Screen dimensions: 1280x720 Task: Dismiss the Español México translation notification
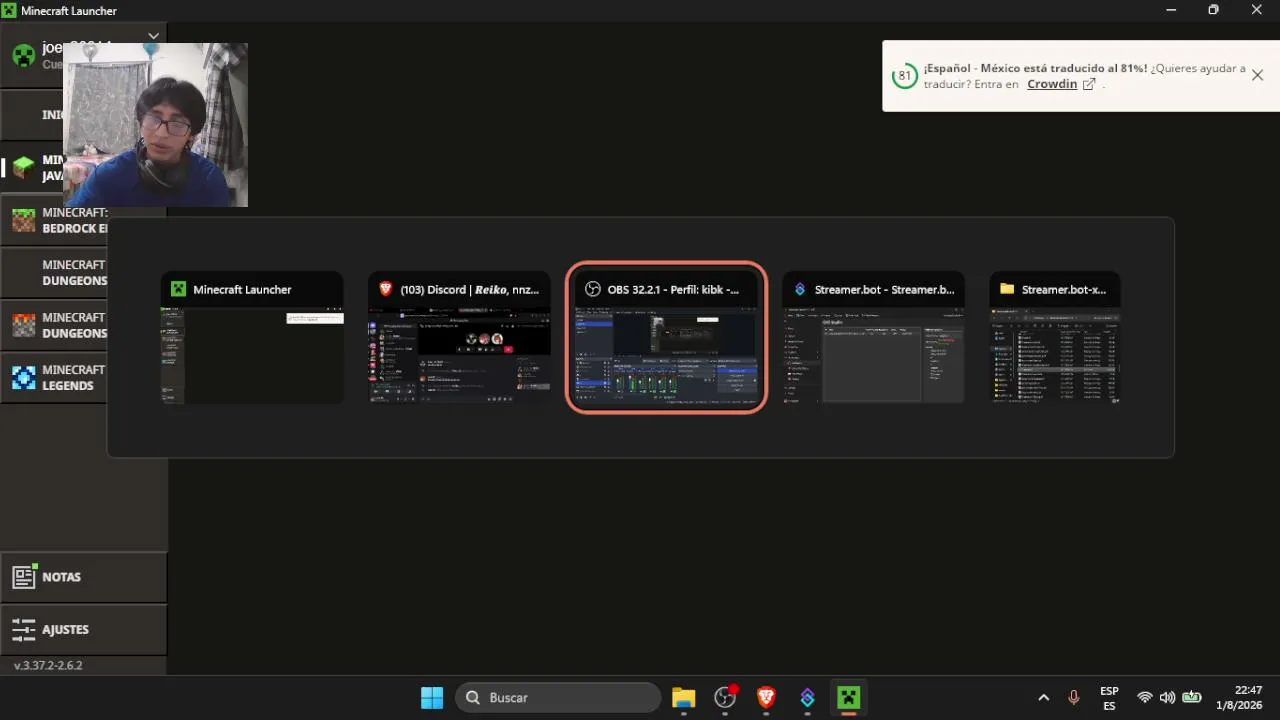(1257, 75)
